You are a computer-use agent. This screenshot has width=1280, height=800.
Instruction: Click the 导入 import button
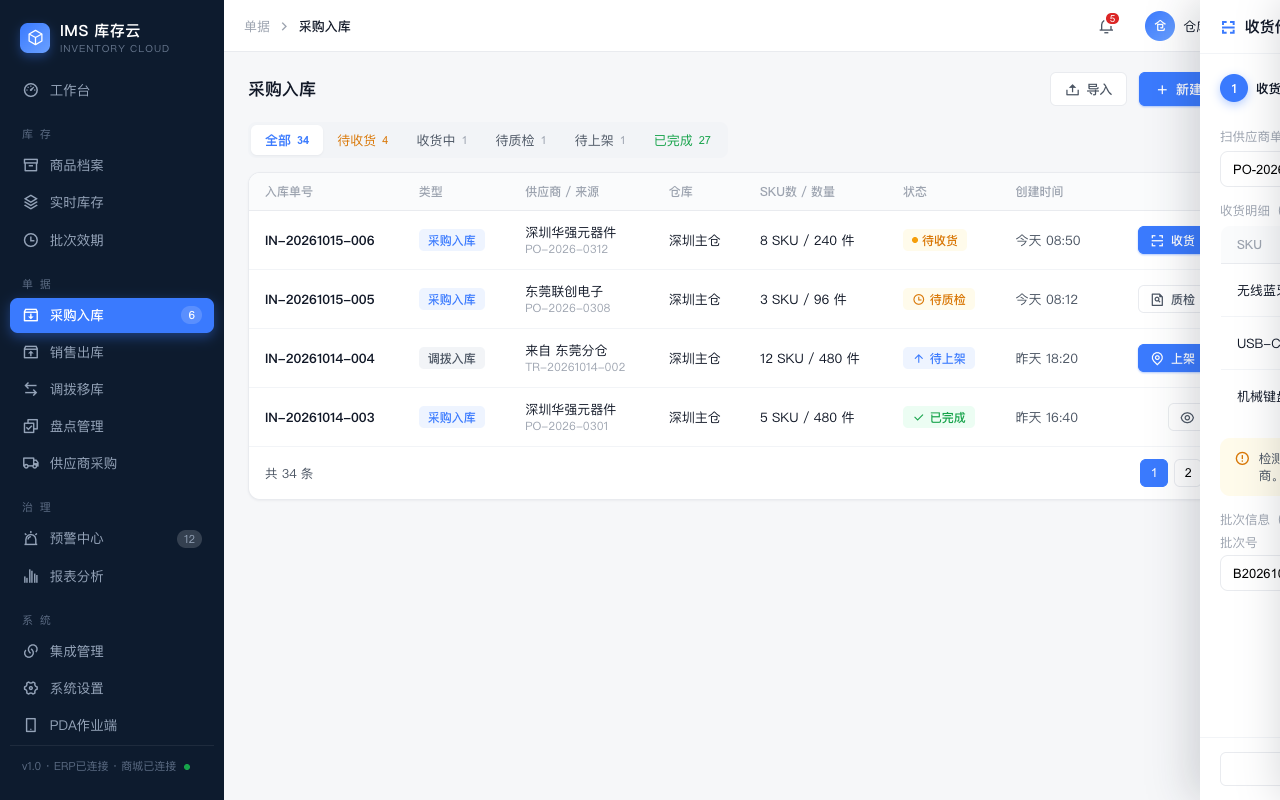click(1089, 89)
